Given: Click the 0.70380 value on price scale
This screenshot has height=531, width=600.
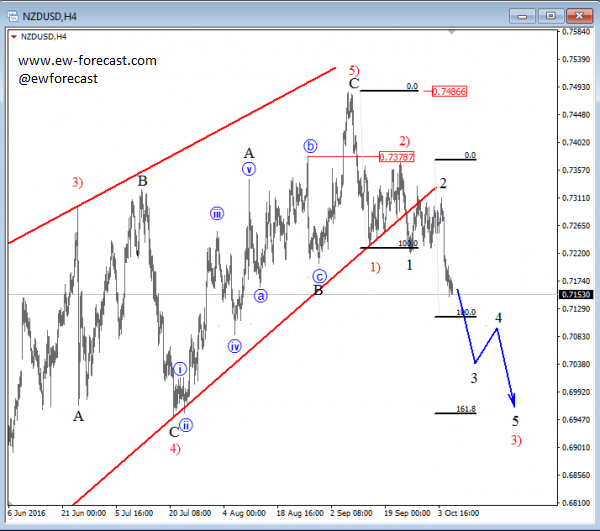Looking at the screenshot, I should [576, 364].
